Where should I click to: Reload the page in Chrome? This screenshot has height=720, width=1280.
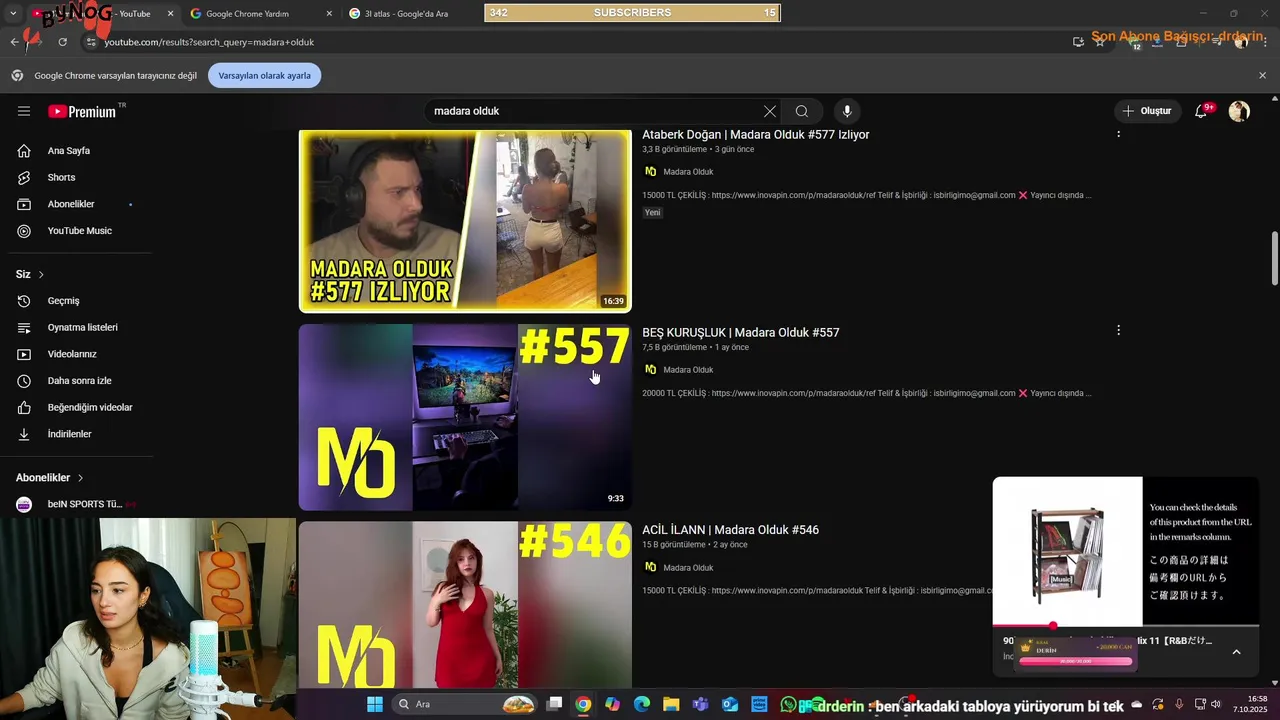[62, 42]
